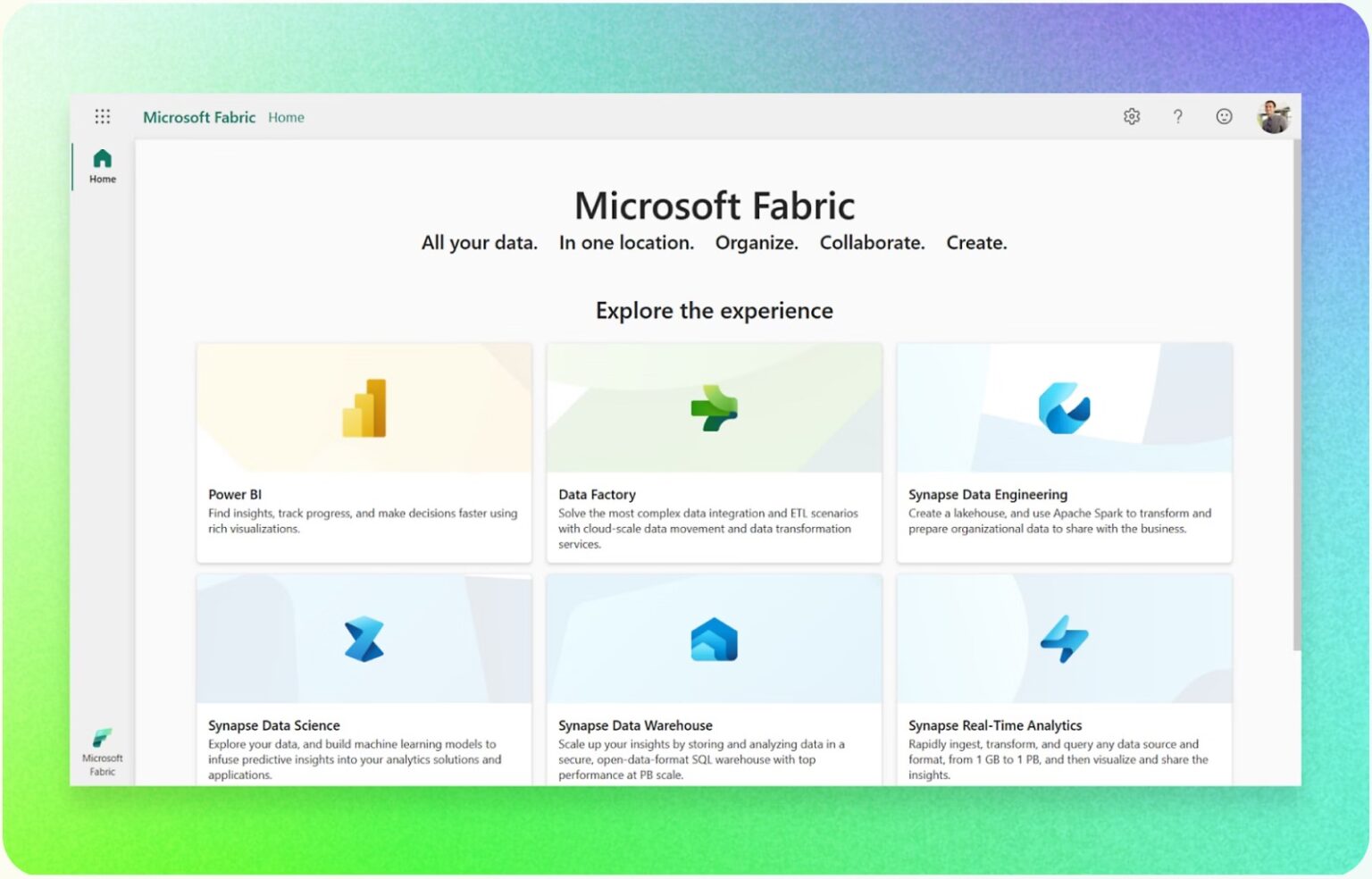Click the Synapse Real-Time Analytics card thumbnail
The height and width of the screenshot is (879, 1372).
click(1063, 639)
